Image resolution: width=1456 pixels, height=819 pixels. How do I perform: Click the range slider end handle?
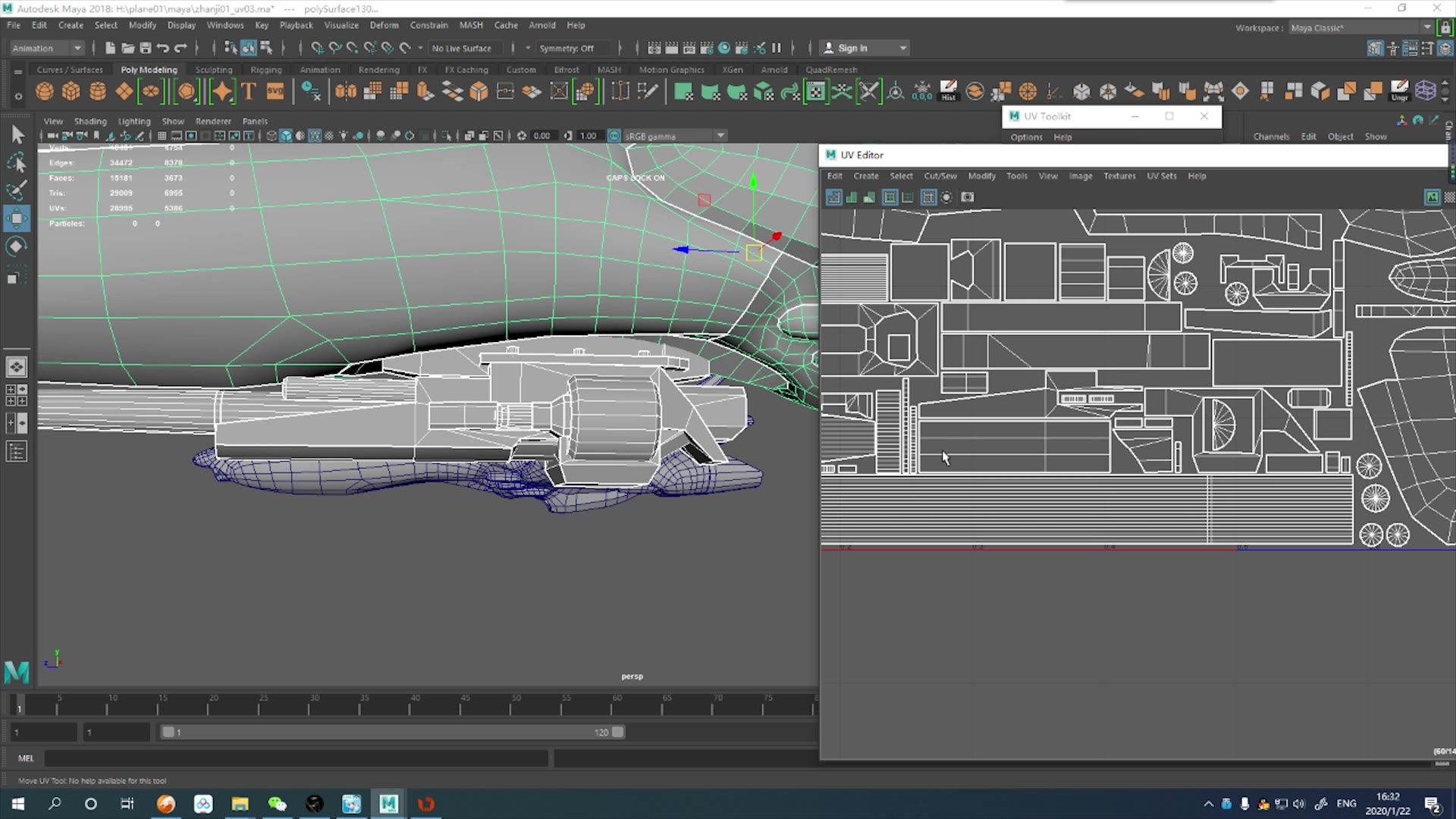pos(618,732)
